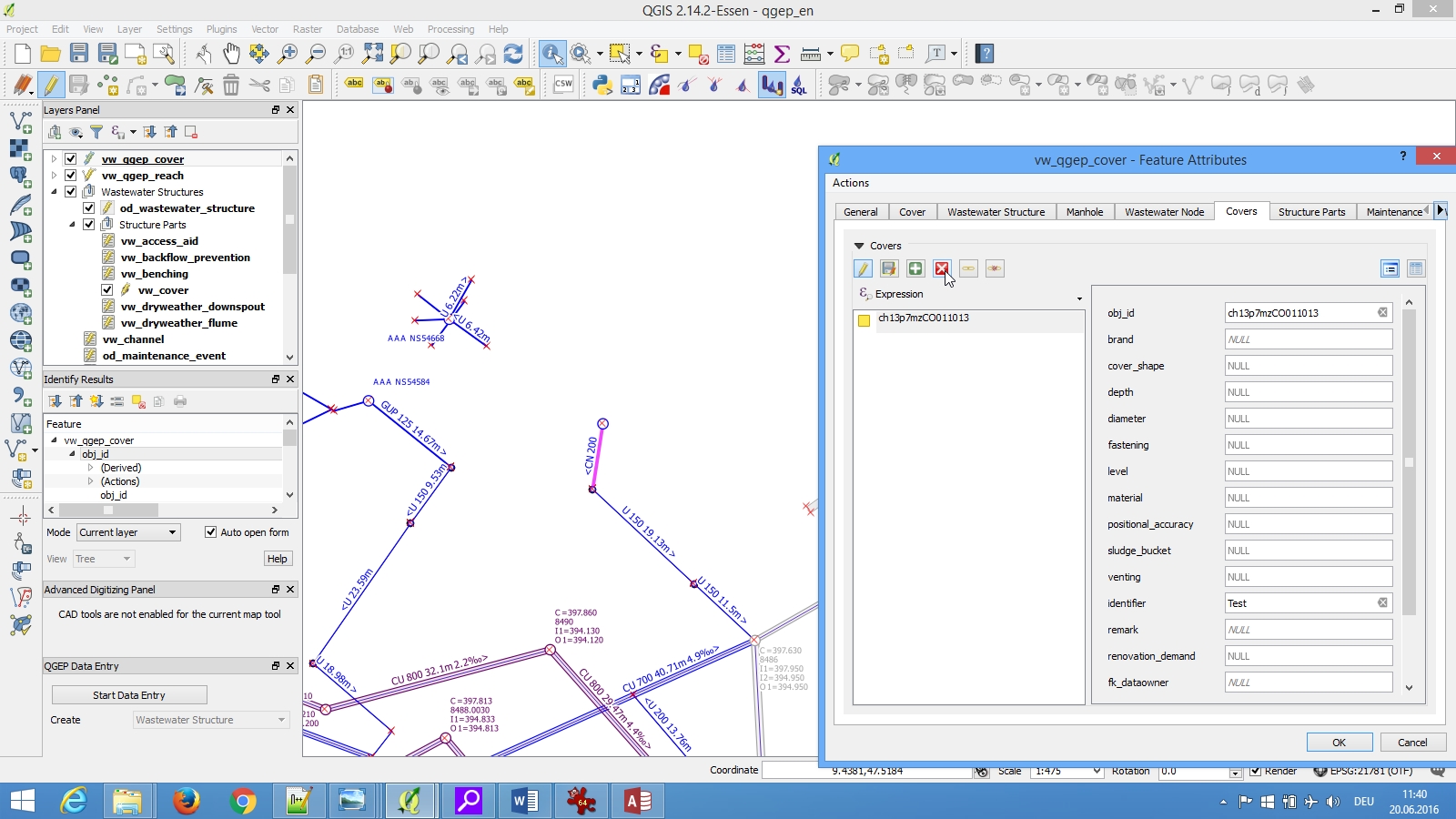Image resolution: width=1456 pixels, height=819 pixels.
Task: Collapse the Structure Parts group
Action: tap(72, 225)
